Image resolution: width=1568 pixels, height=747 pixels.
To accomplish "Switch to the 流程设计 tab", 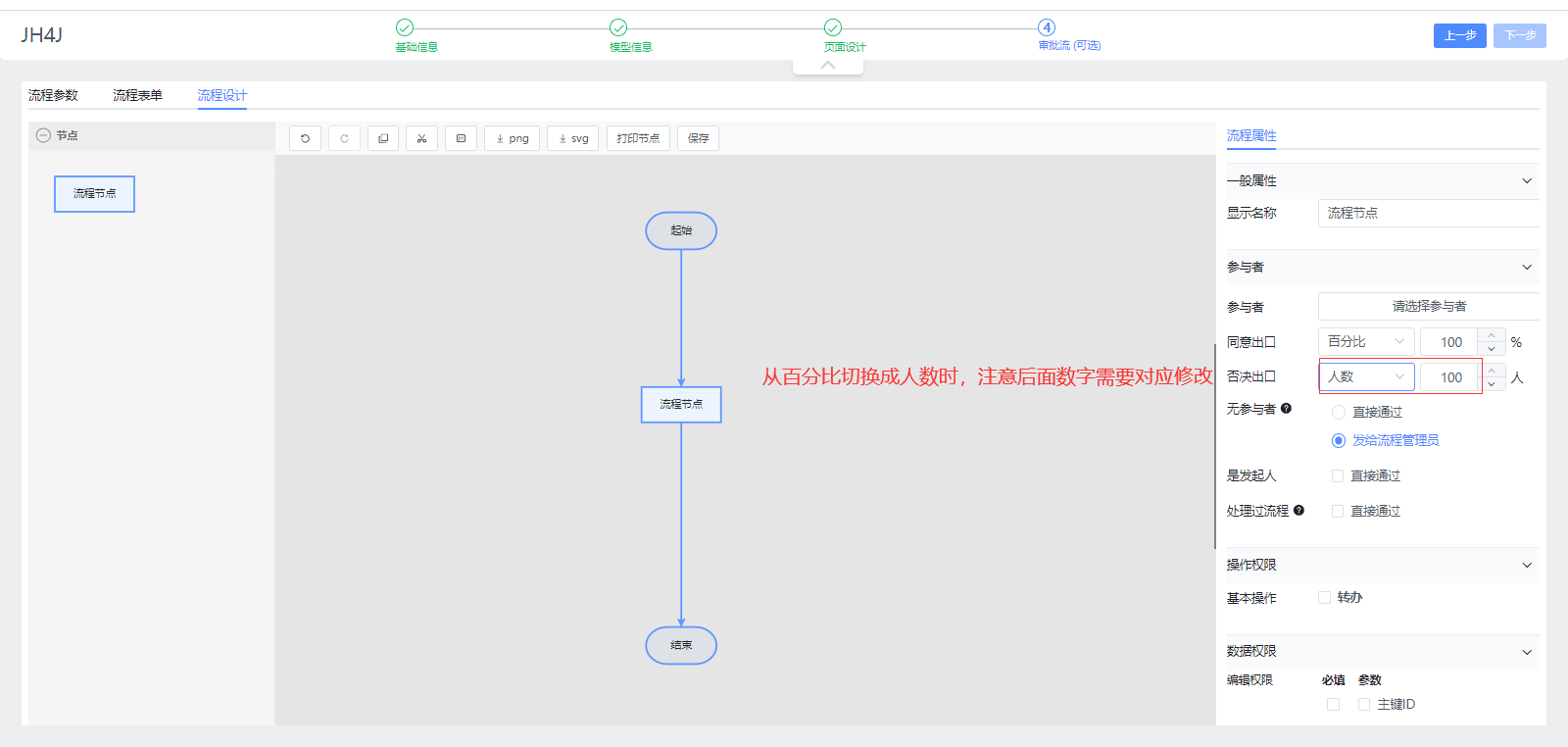I will (x=221, y=95).
